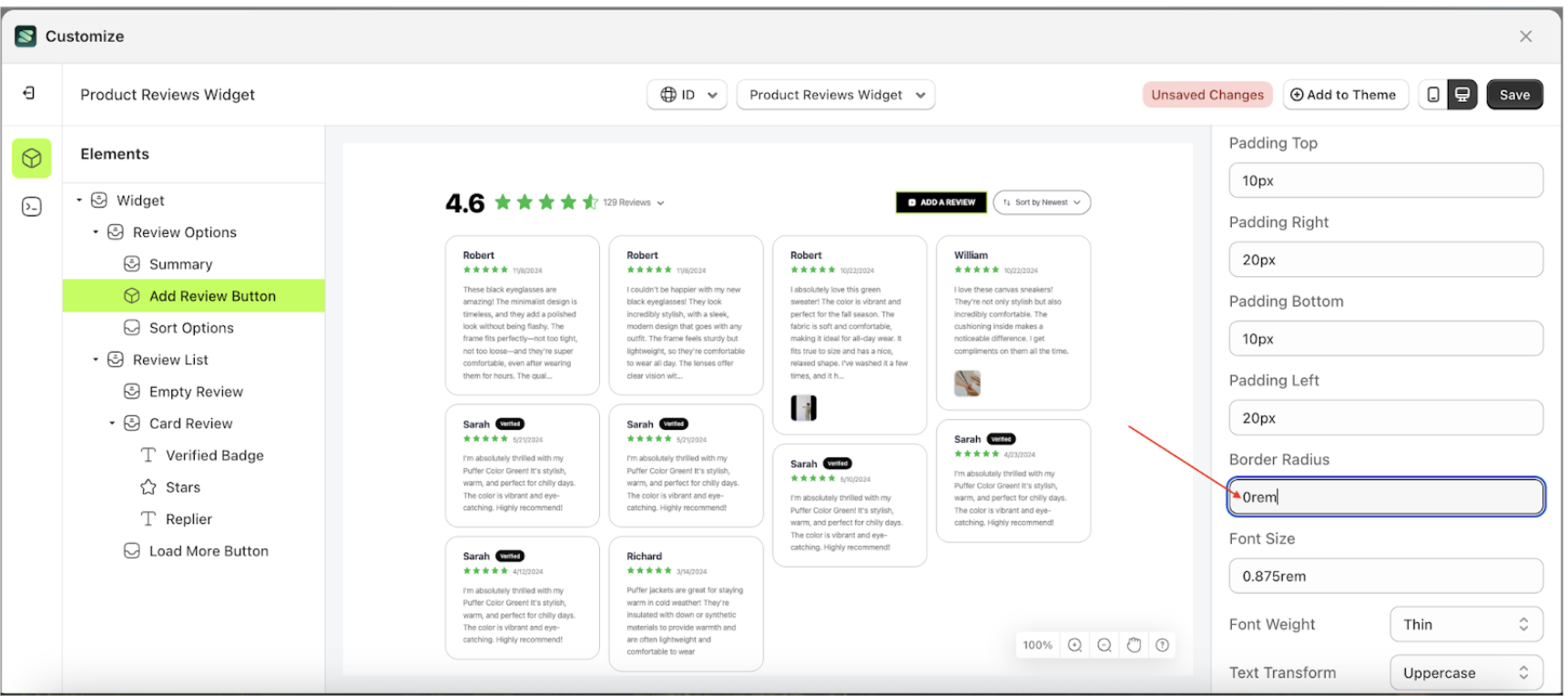Click the Padding Left input field

(x=1385, y=418)
